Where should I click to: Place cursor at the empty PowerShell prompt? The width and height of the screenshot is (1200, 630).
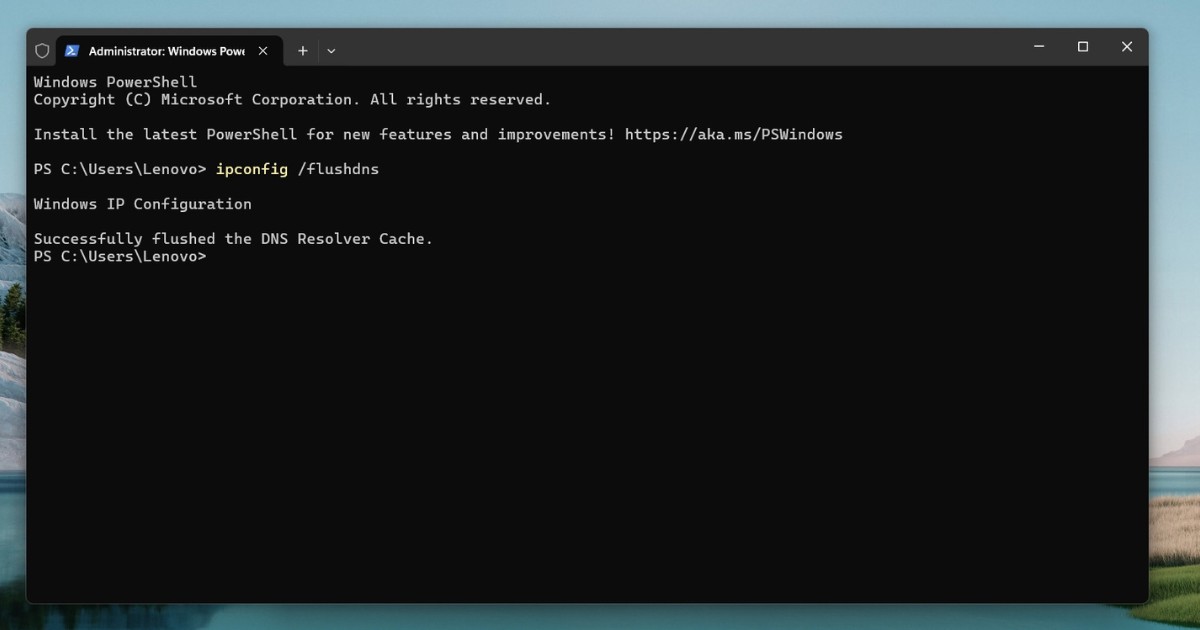(215, 256)
